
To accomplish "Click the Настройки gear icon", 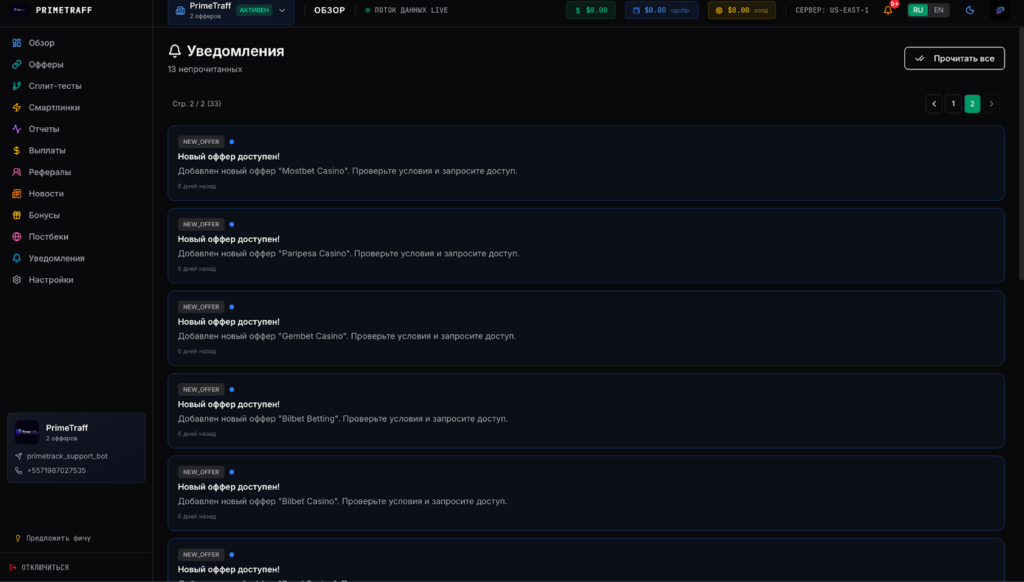I will tap(16, 280).
